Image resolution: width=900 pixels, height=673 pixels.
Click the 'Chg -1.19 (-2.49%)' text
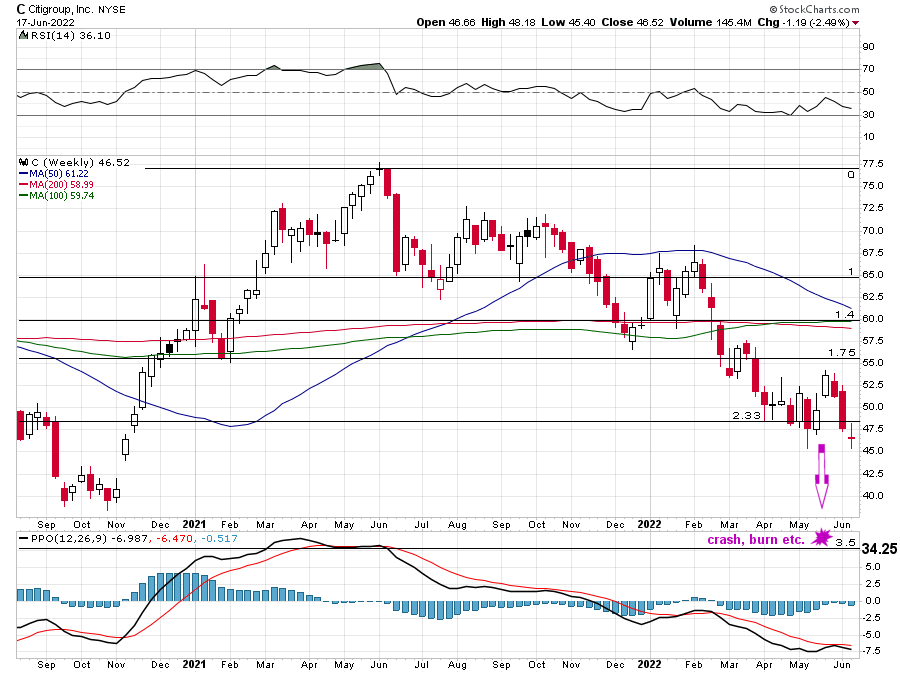click(x=804, y=22)
